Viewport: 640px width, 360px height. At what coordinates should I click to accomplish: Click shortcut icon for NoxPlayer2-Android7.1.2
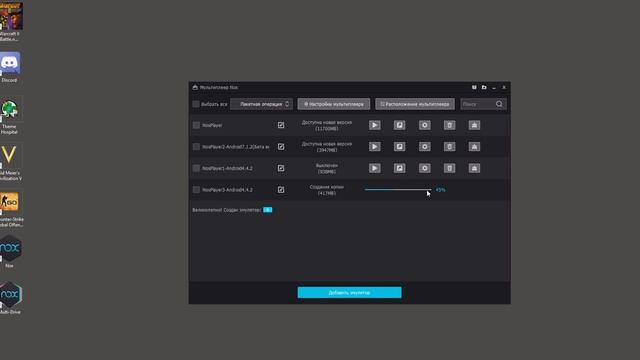point(474,147)
